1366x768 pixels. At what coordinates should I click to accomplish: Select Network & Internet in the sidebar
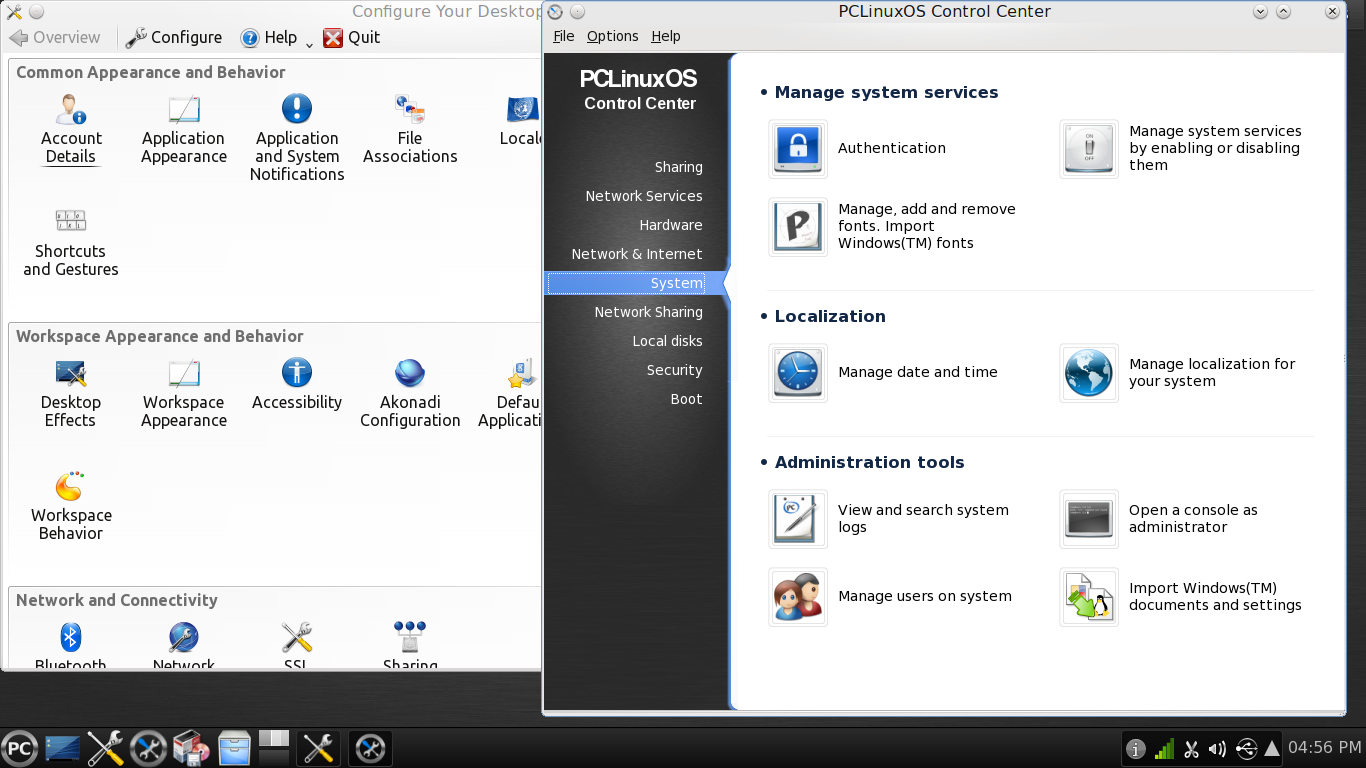tap(637, 254)
